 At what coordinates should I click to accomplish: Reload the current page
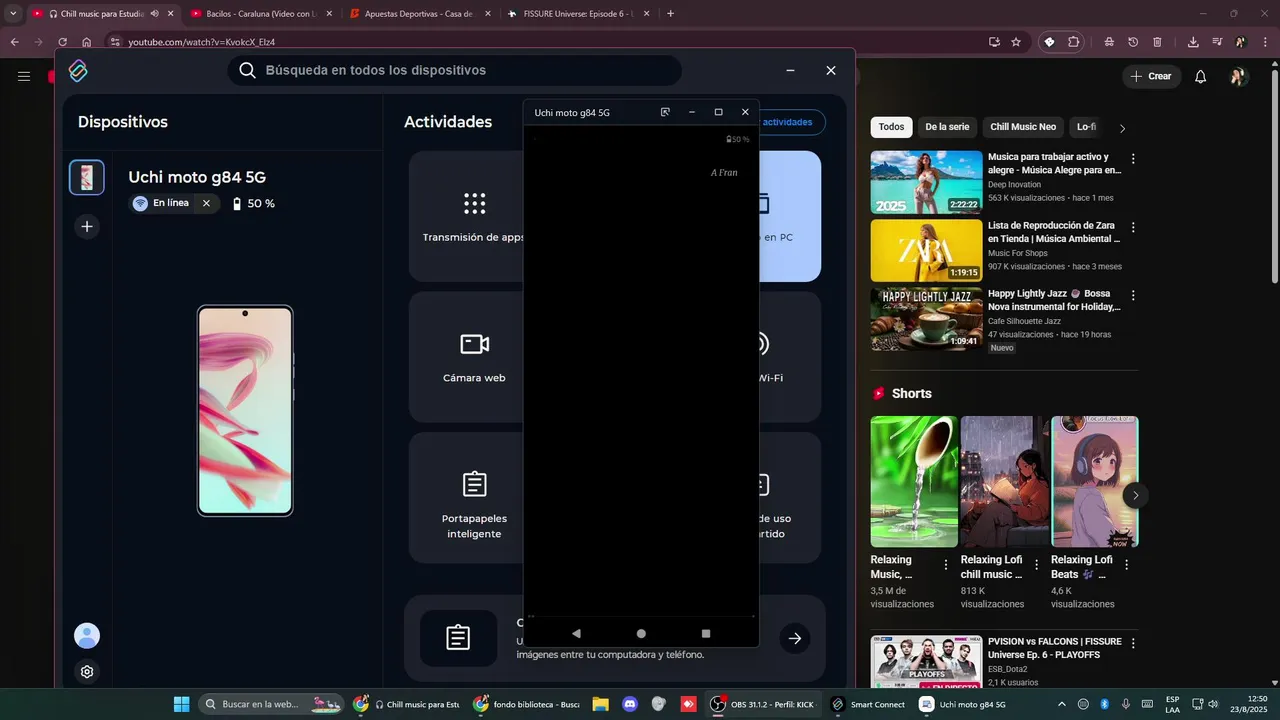coord(62,42)
